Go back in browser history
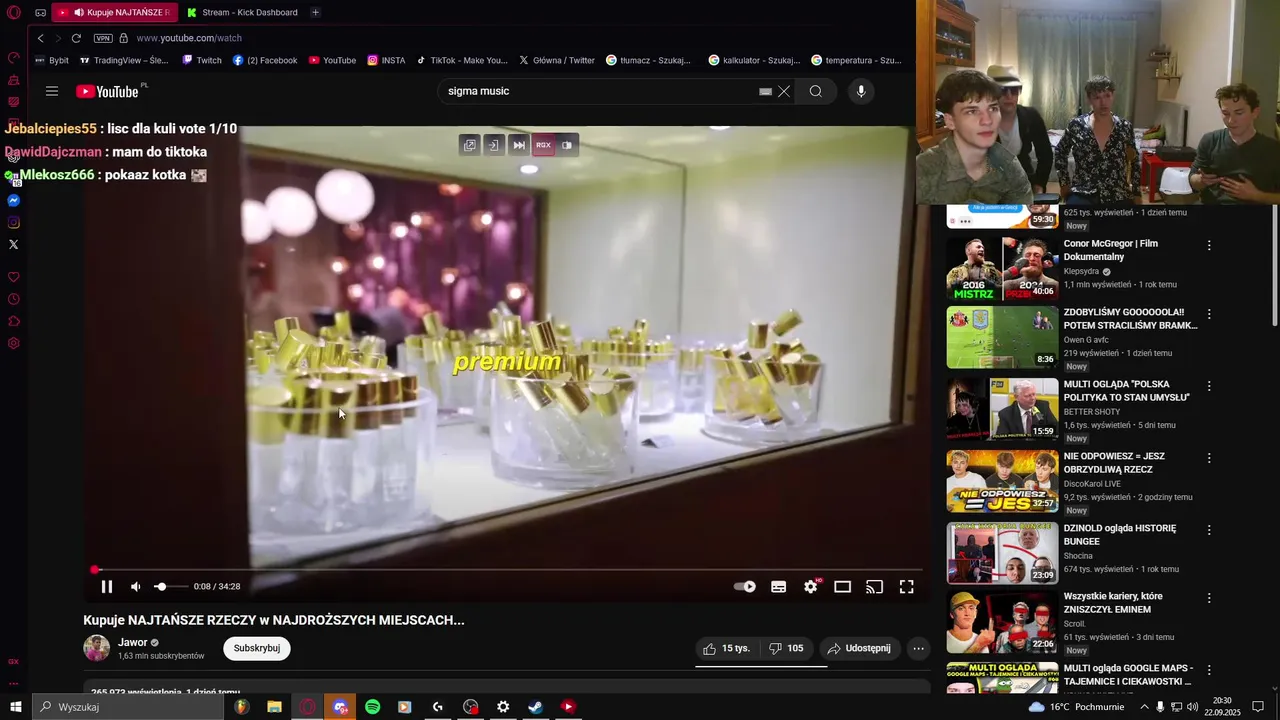 [x=40, y=38]
